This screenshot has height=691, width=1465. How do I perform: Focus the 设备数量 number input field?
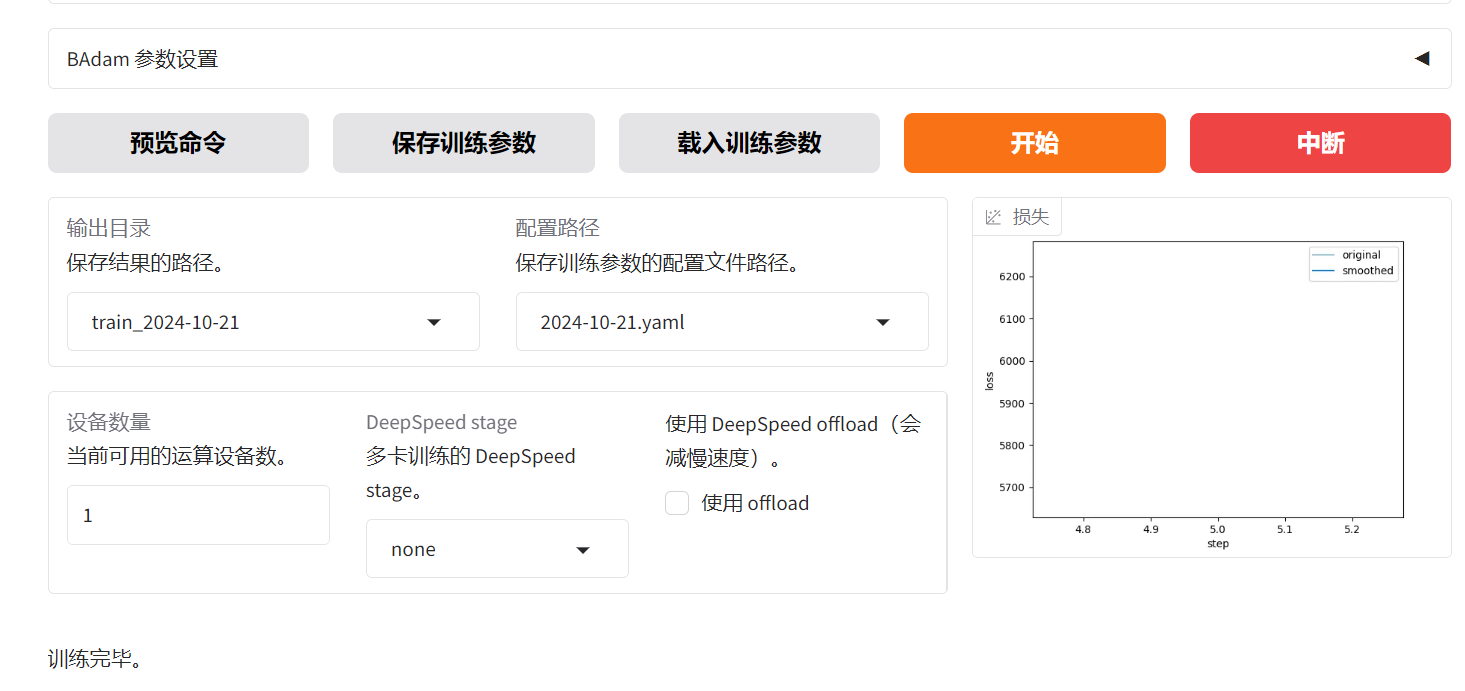[x=198, y=515]
